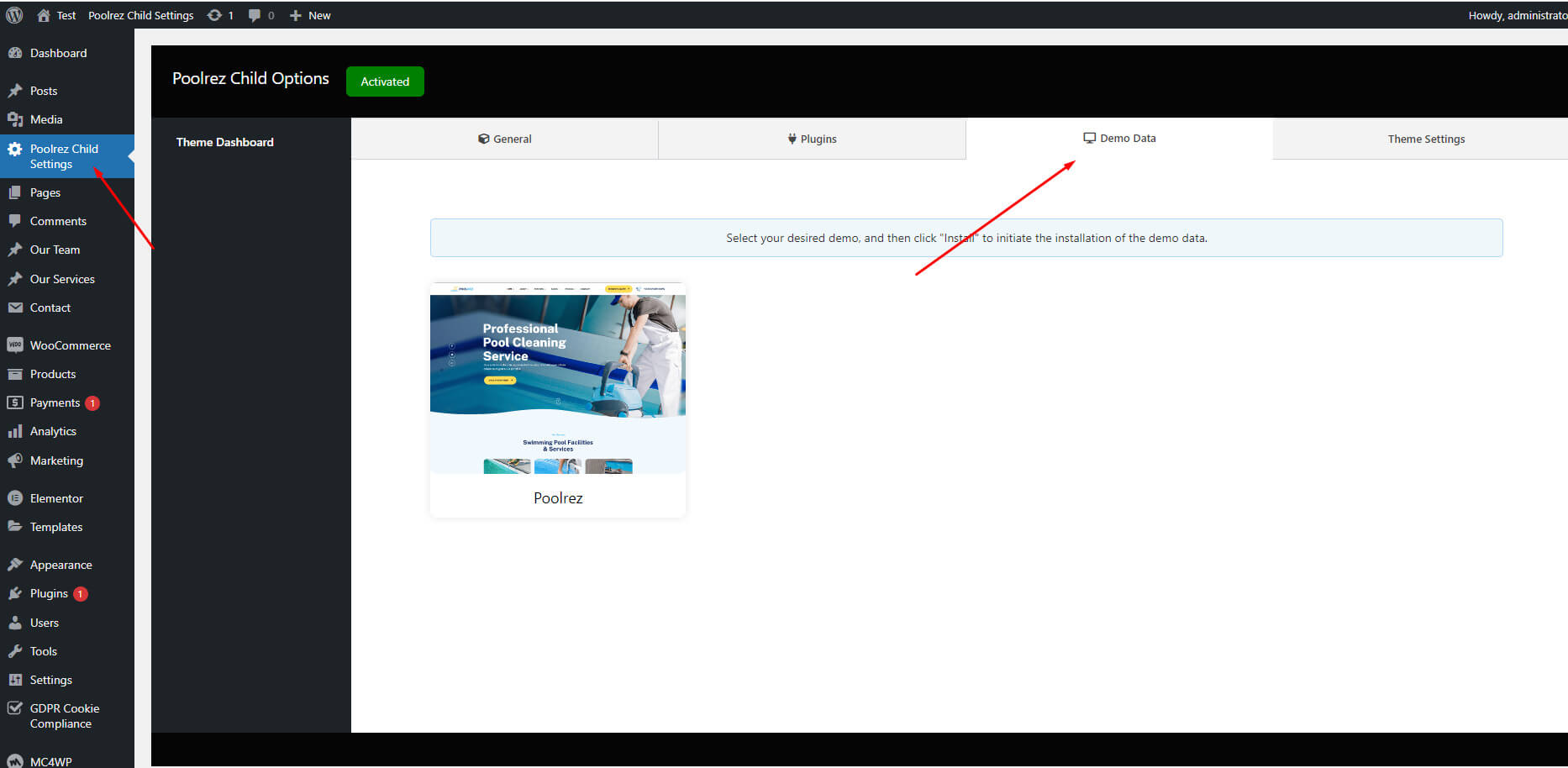
Task: Switch to the Plugins tab
Action: pos(812,139)
